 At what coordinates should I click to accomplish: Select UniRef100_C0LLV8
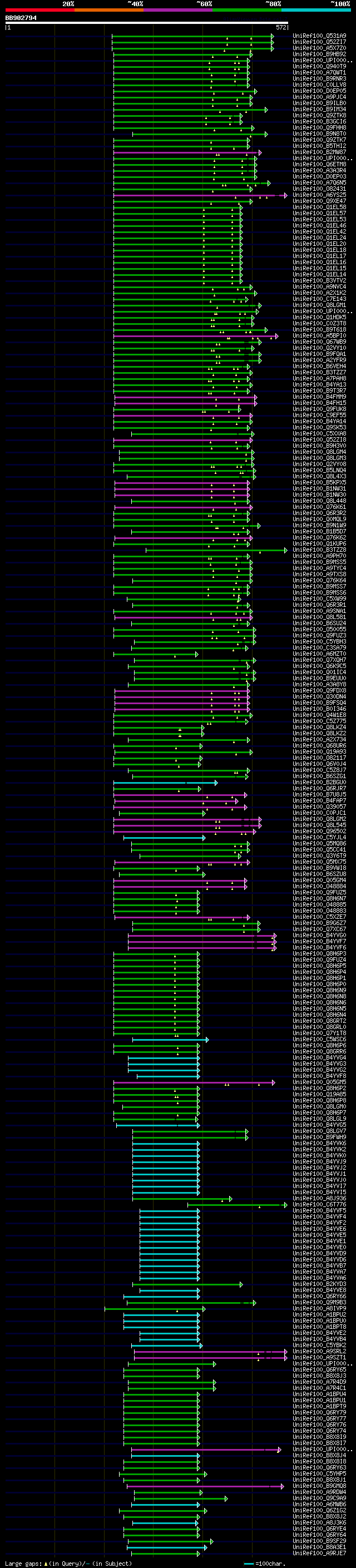coord(319,85)
